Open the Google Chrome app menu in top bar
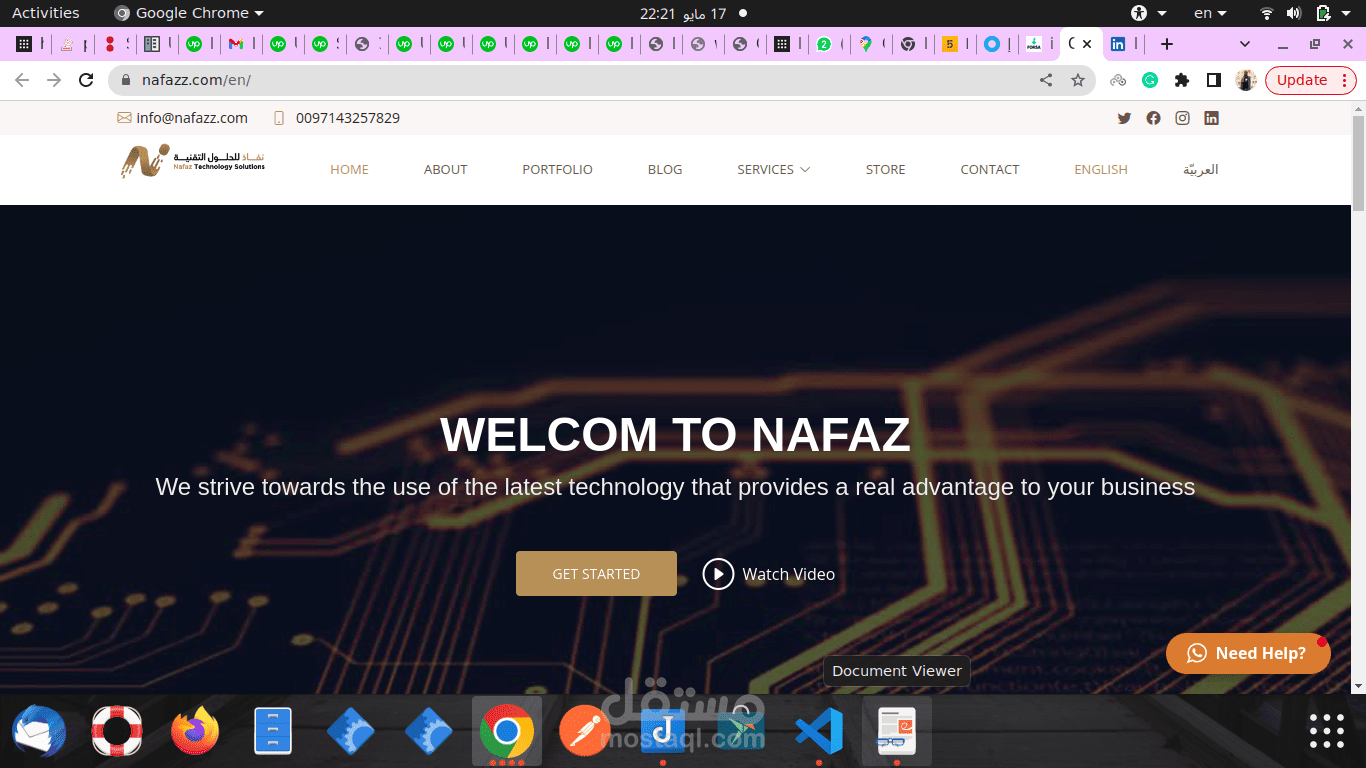This screenshot has height=768, width=1366. point(189,13)
